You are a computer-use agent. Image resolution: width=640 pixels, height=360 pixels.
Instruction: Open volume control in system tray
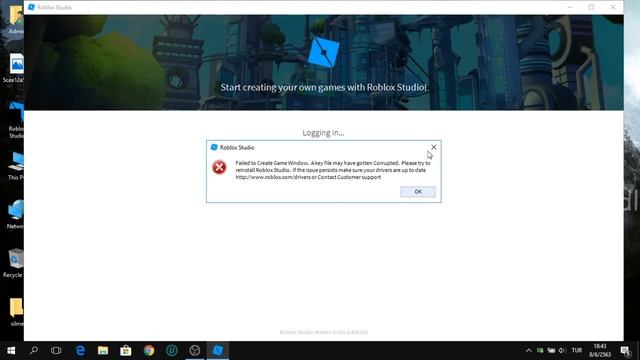point(562,351)
